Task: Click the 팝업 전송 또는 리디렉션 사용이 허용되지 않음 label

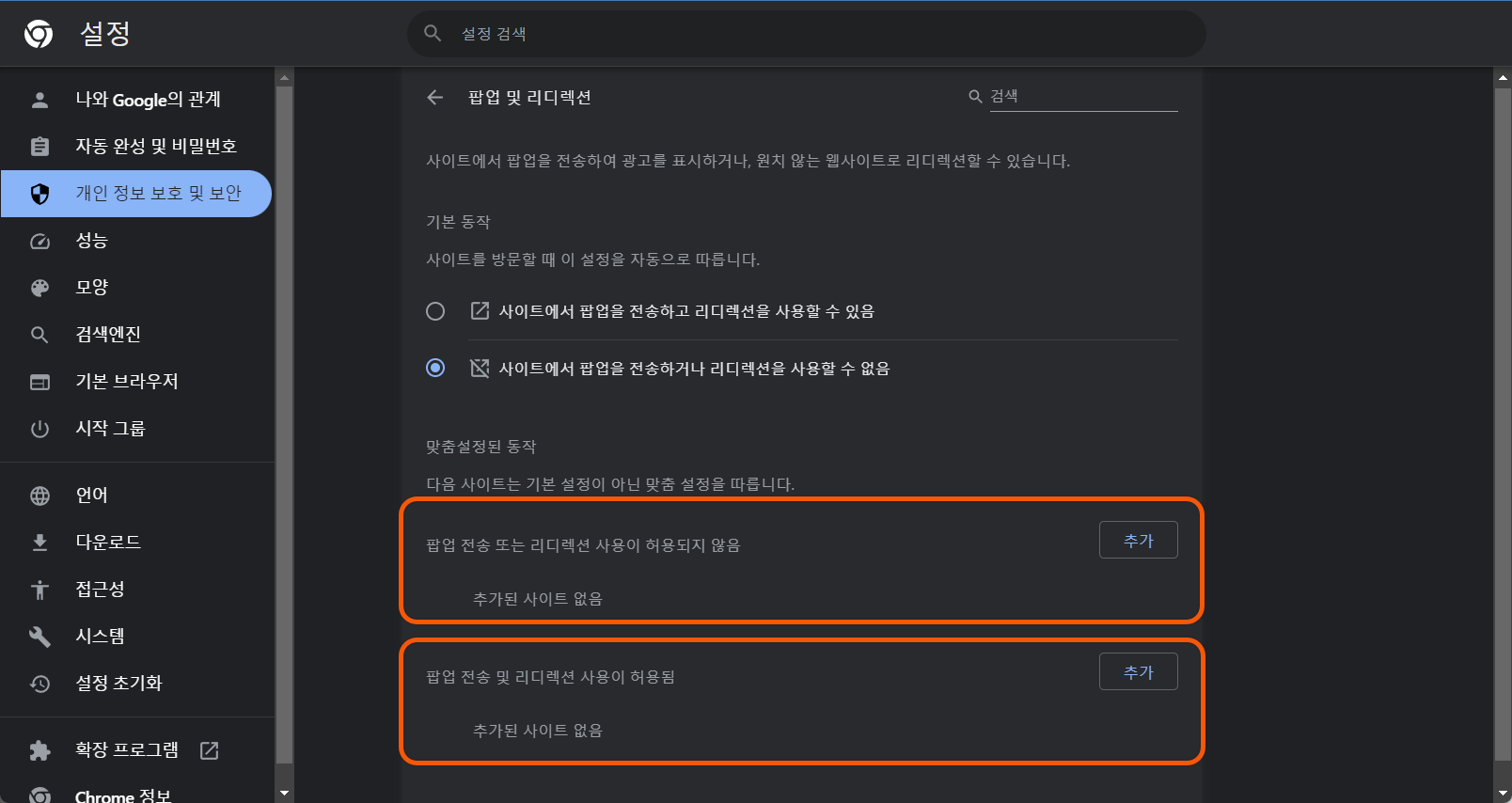Action: tap(583, 545)
